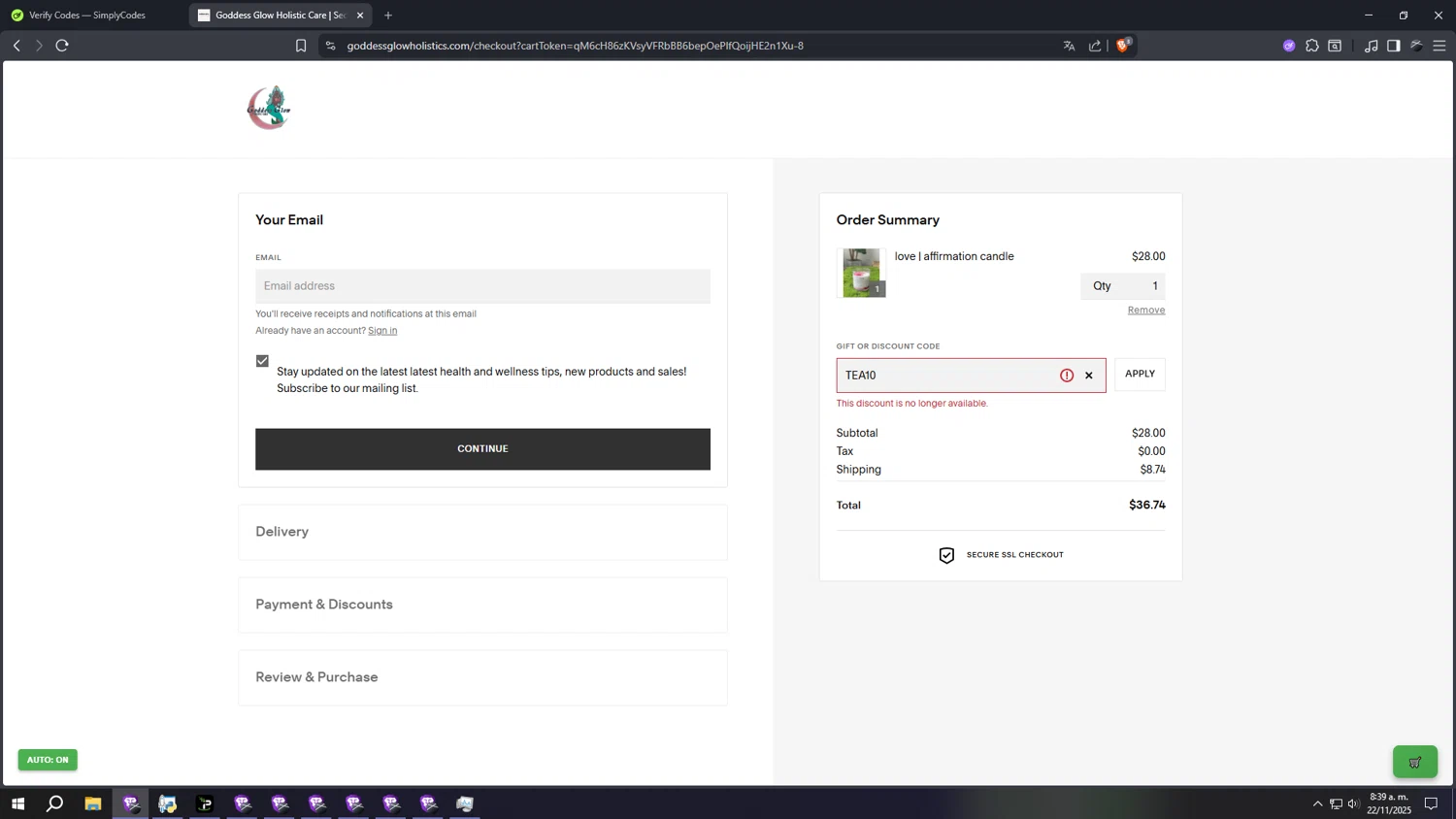Open the media playlist icon
Screen dimensions: 1456x819
click(x=1371, y=46)
